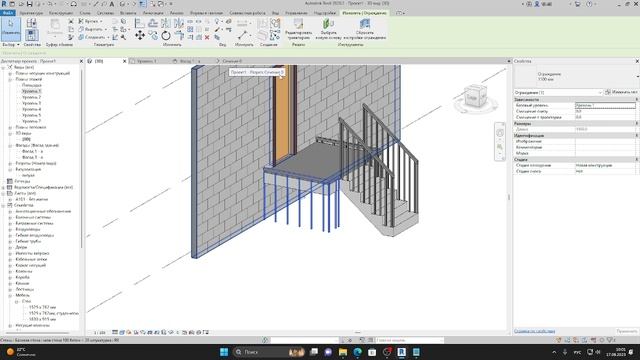Viewport: 640px width, 360px height.
Task: Open the steering wheel on navigation bar
Action: [500, 133]
